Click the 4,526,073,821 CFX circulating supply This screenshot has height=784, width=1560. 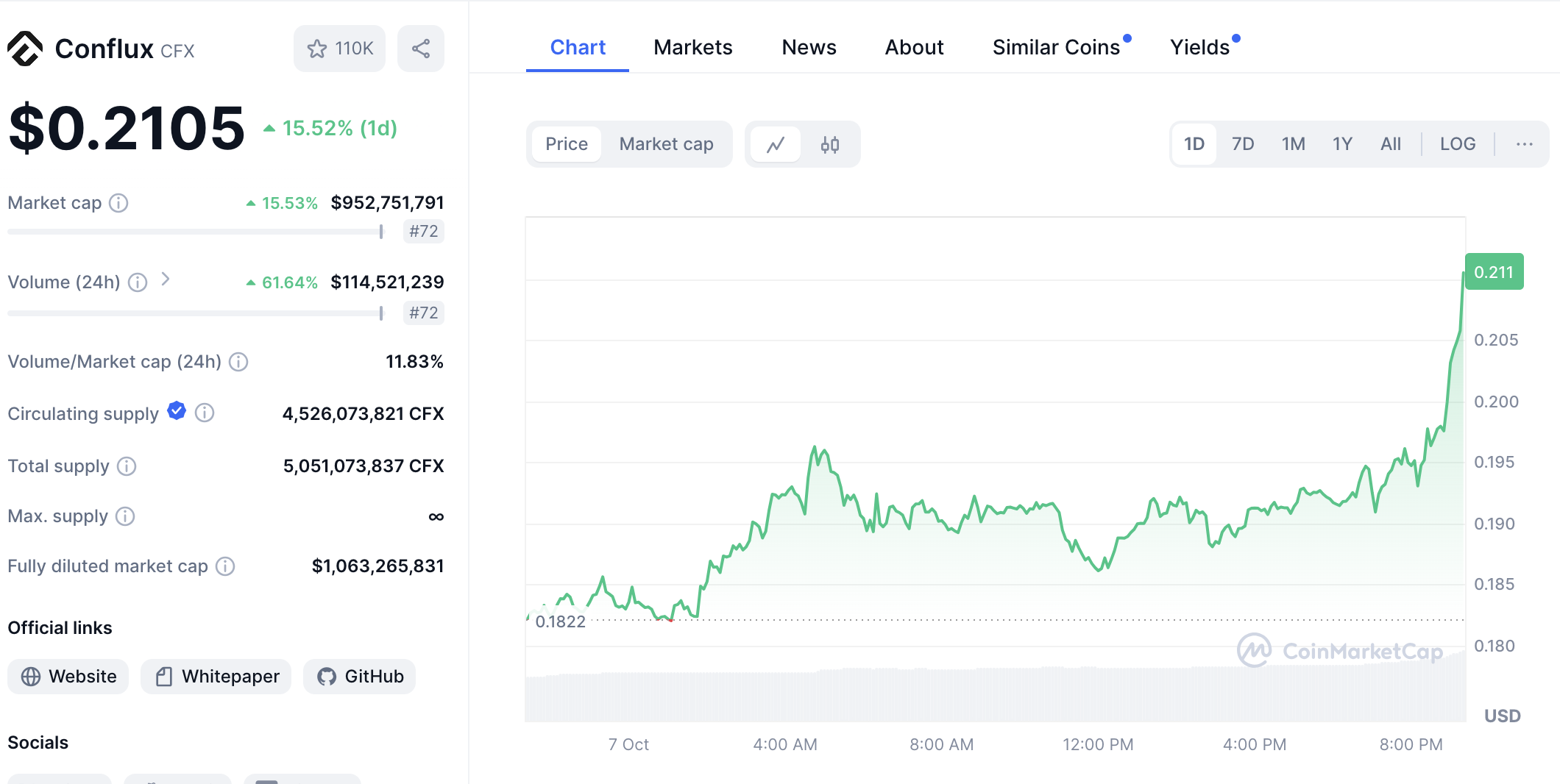coord(363,414)
